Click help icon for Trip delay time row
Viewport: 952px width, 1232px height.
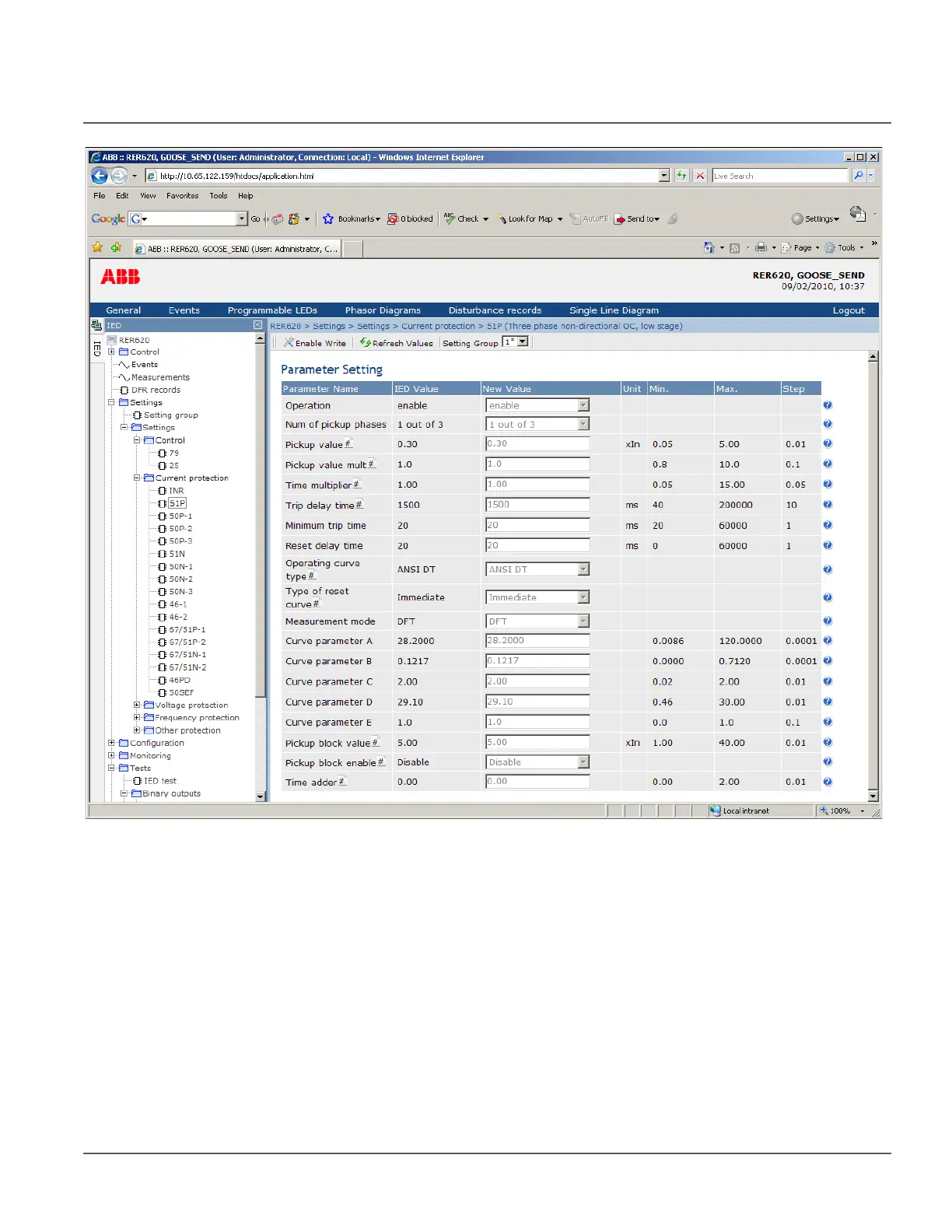(828, 505)
